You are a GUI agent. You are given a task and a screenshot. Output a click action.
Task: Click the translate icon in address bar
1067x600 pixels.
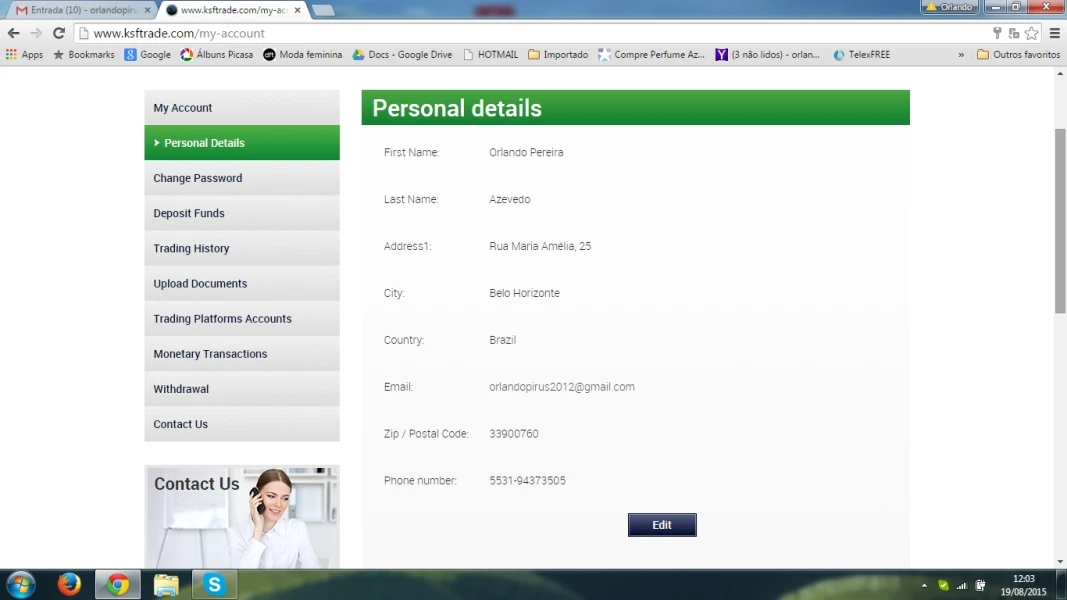click(x=1014, y=33)
